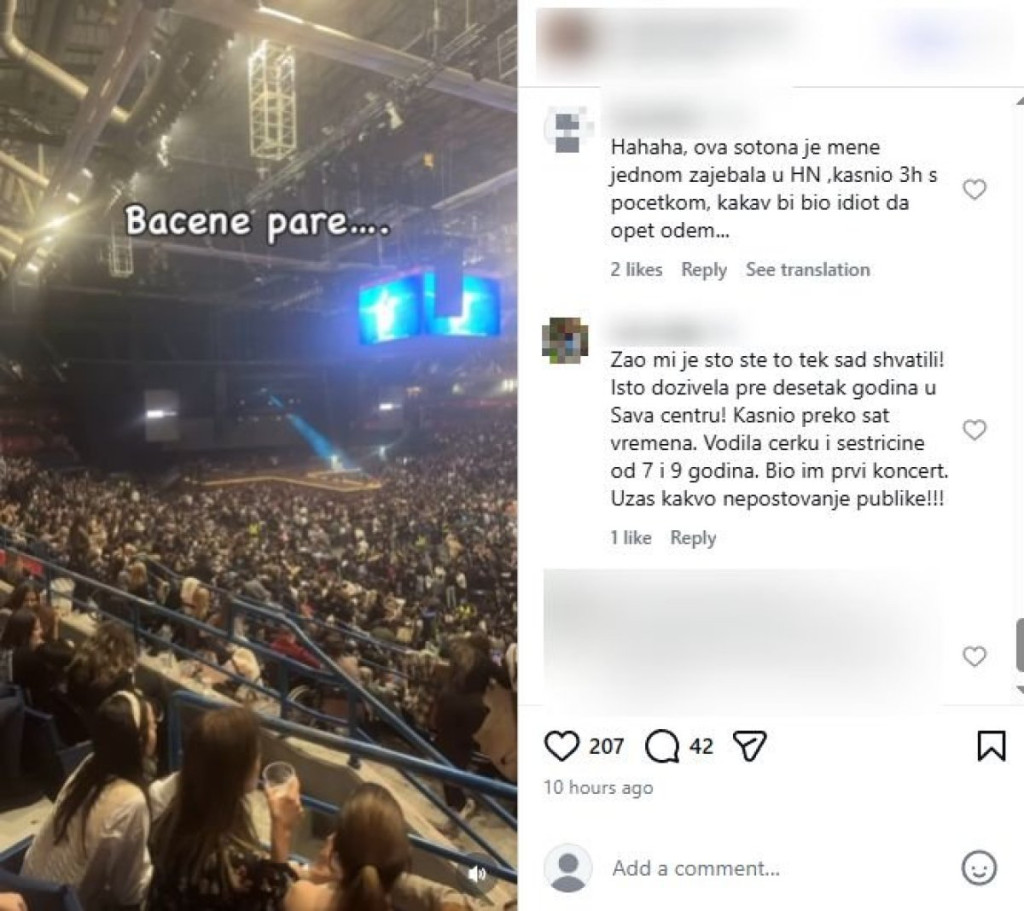Open second commenter's profile avatar
Viewport: 1024px width, 911px height.
566,340
